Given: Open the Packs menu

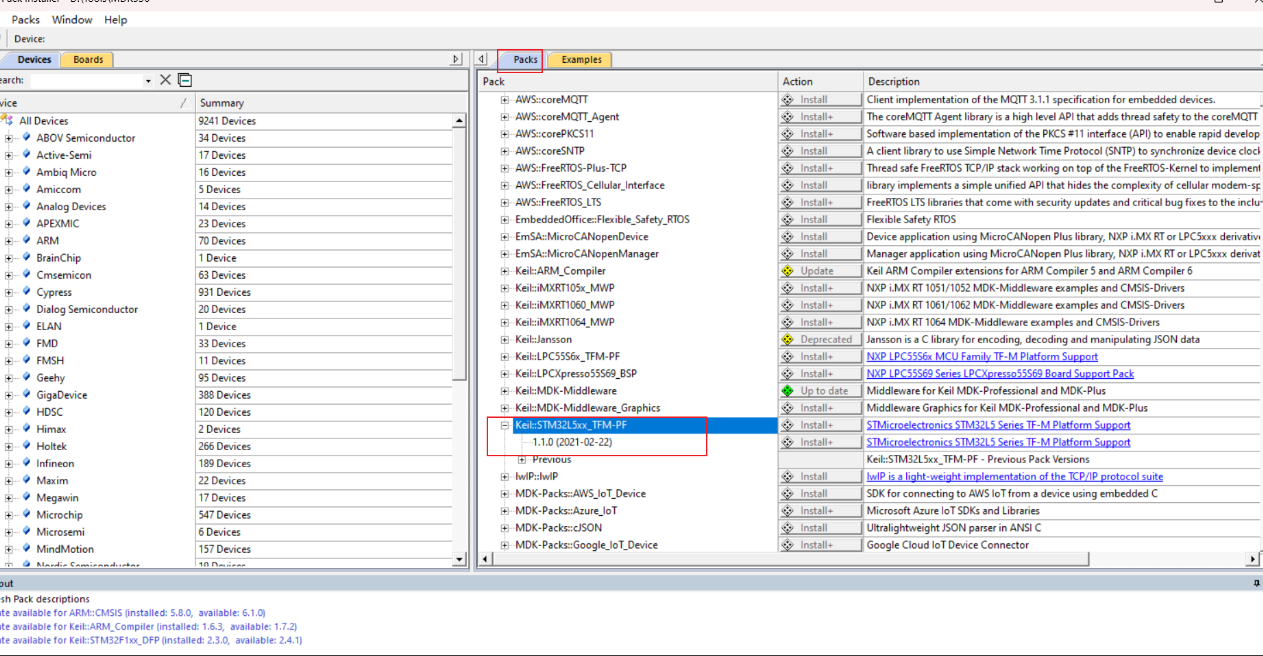Looking at the screenshot, I should click(26, 19).
